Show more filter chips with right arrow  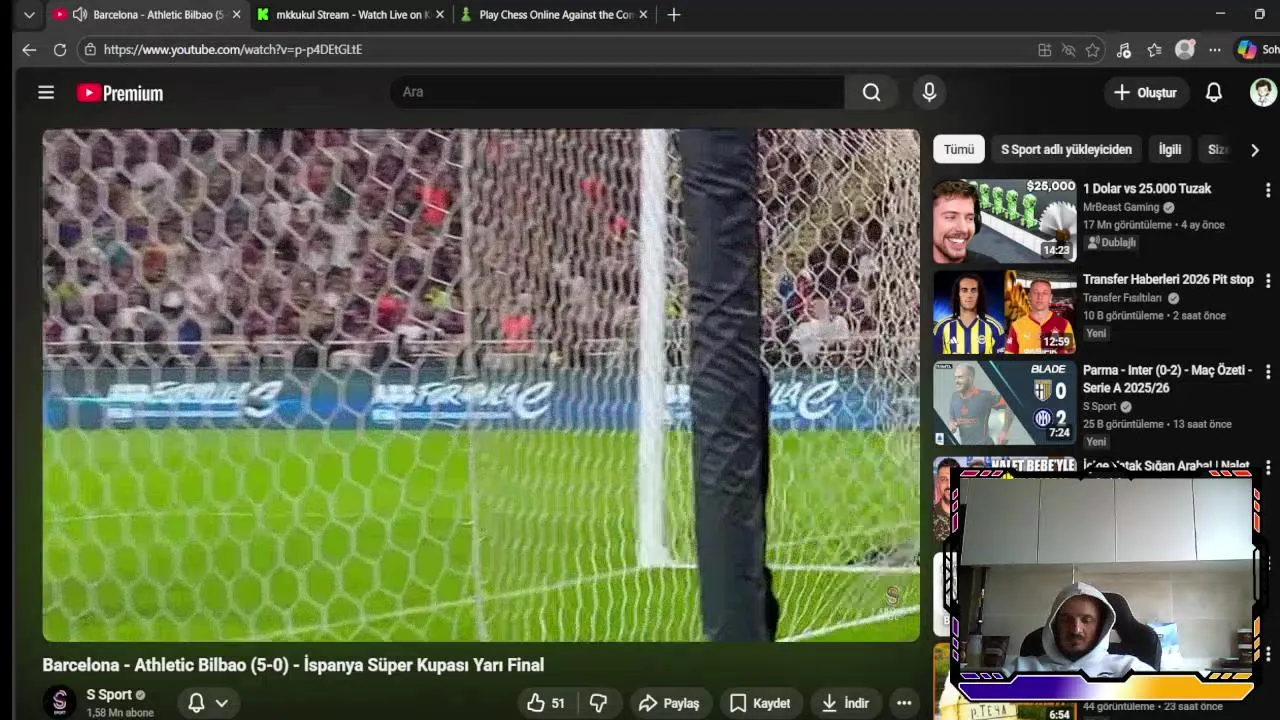[1254, 150]
